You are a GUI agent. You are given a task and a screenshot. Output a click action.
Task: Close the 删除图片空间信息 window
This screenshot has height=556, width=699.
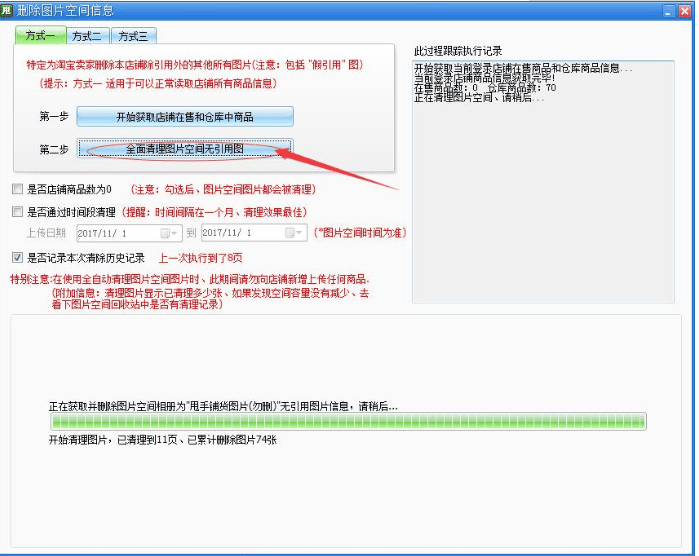pyautogui.click(x=685, y=11)
